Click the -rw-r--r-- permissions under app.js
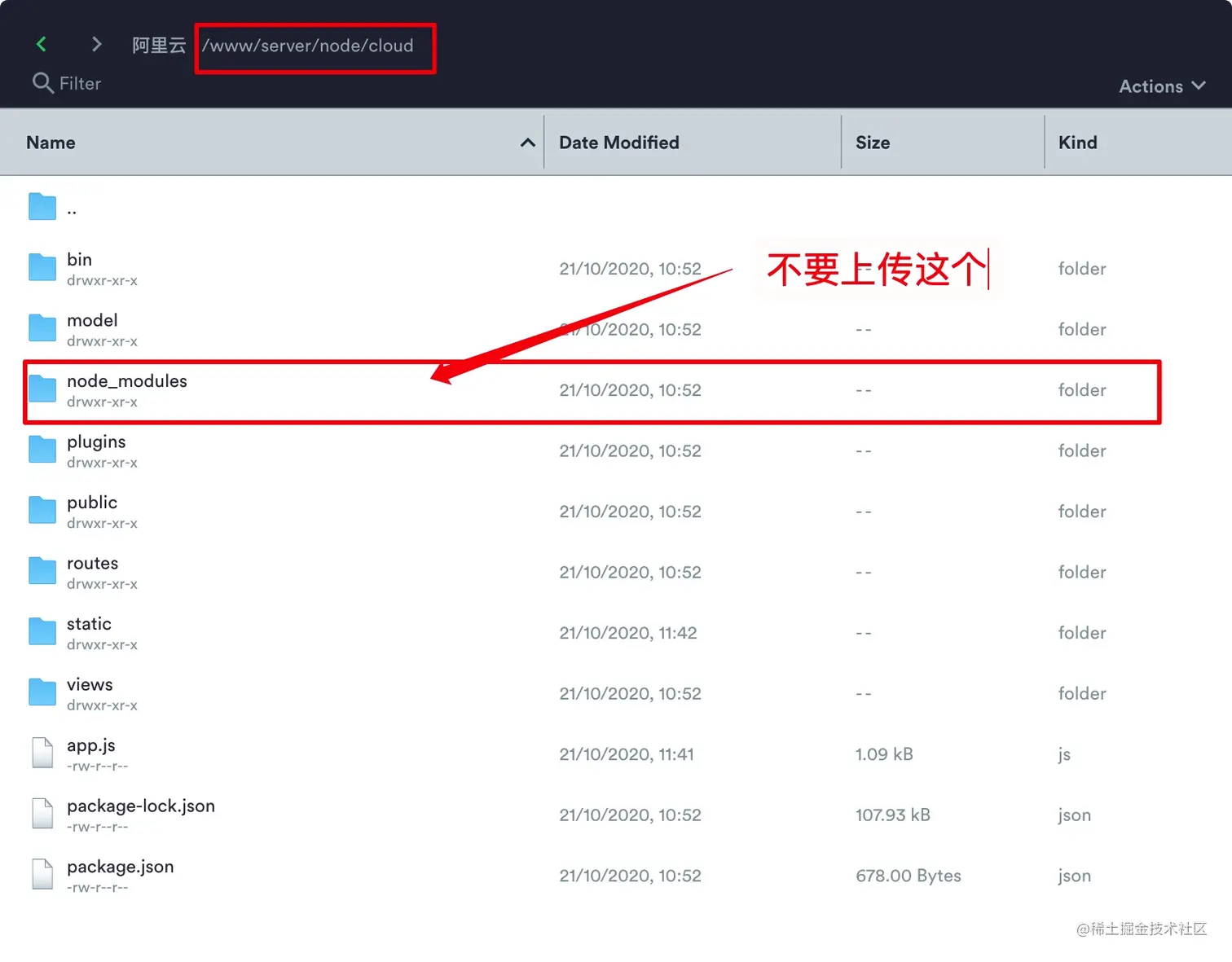1232x962 pixels. (x=97, y=767)
